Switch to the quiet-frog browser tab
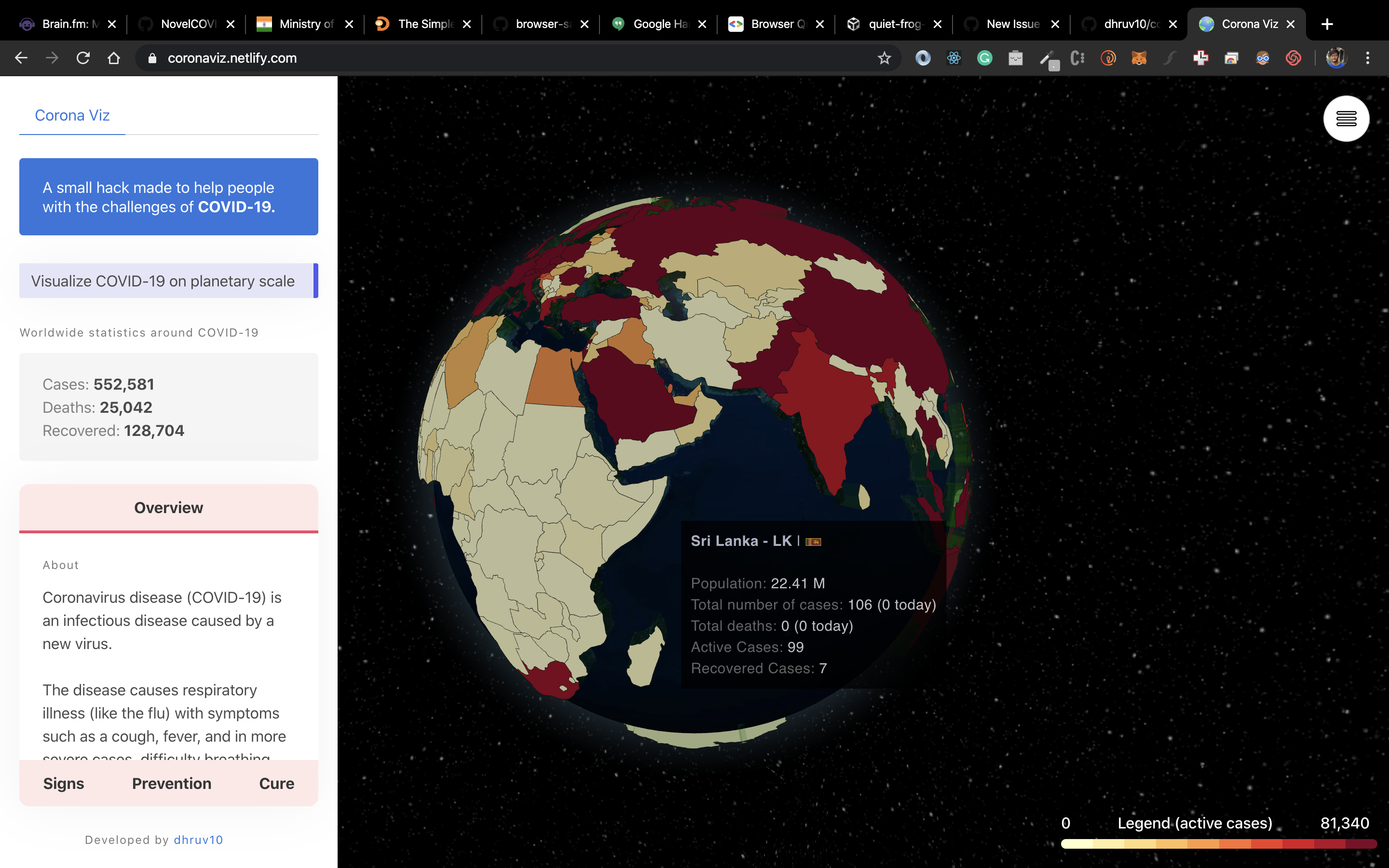Screen dimensions: 1389x868 coord(895,24)
